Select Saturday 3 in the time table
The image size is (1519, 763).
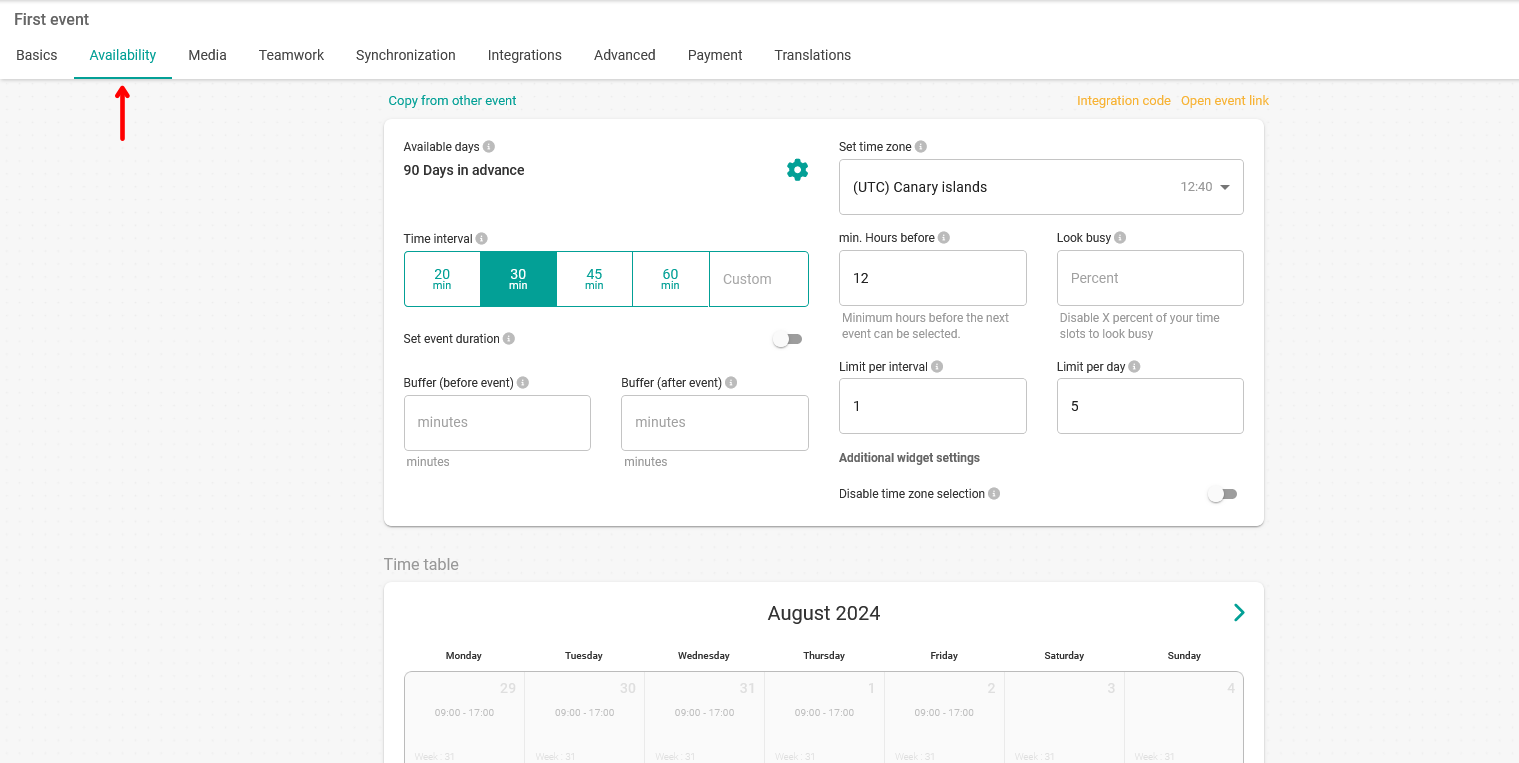1065,717
